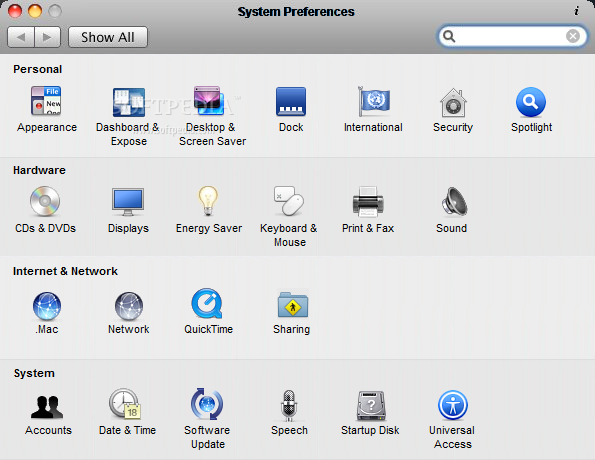Go forward with the right arrow button
The height and width of the screenshot is (460, 595).
(x=47, y=37)
